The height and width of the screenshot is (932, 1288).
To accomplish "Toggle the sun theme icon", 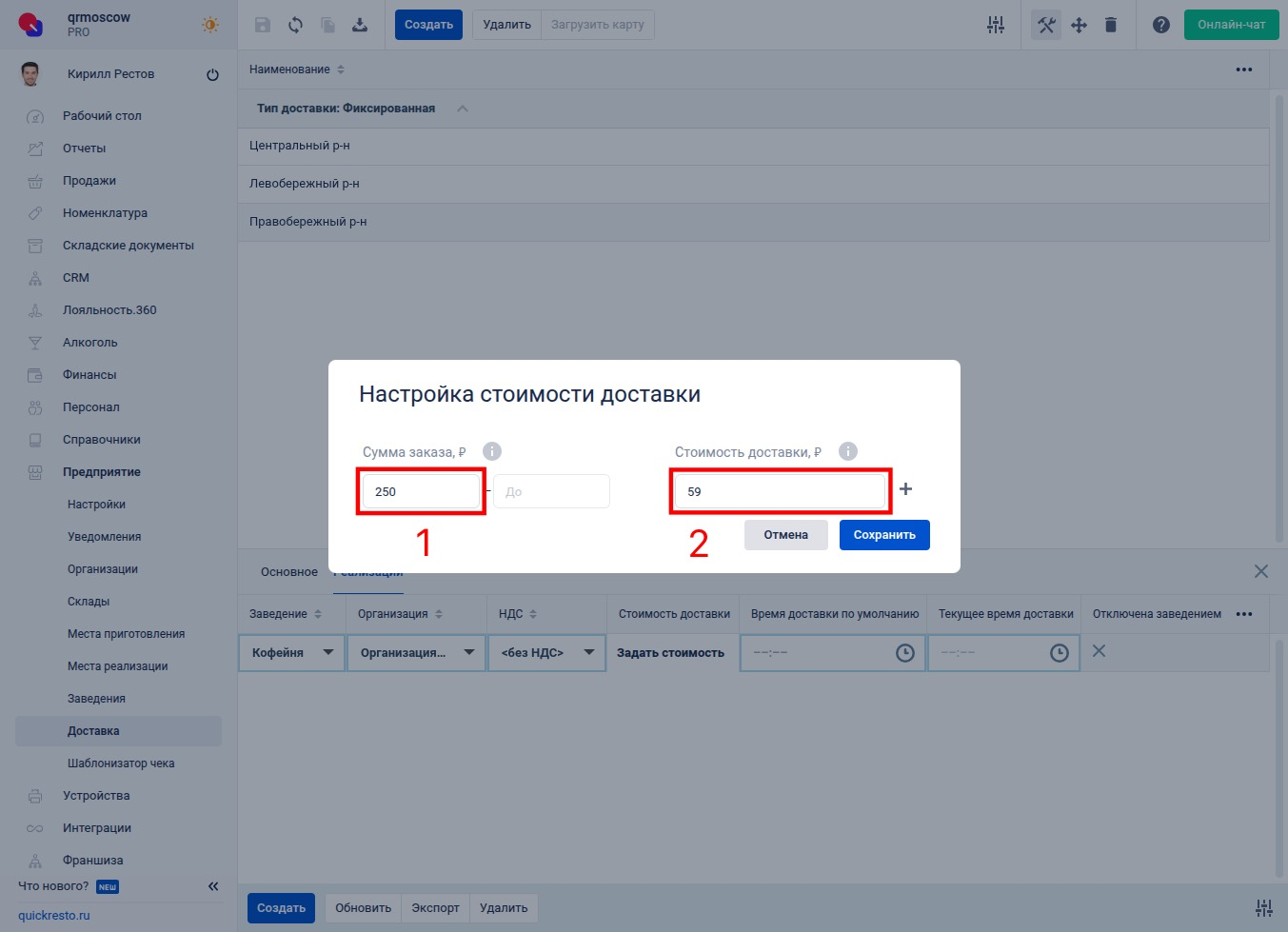I will tap(210, 25).
